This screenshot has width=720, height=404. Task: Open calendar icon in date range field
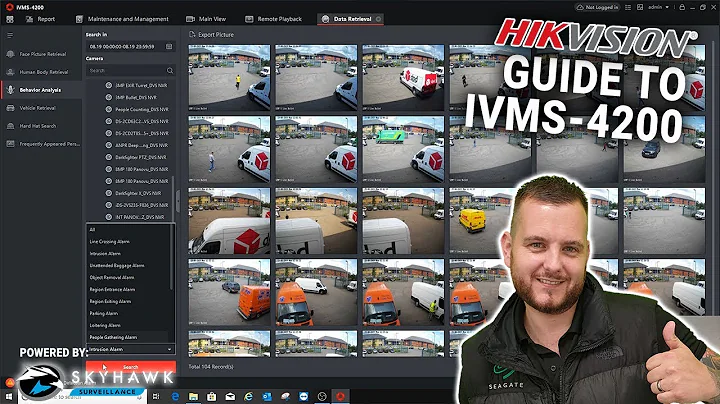point(169,46)
